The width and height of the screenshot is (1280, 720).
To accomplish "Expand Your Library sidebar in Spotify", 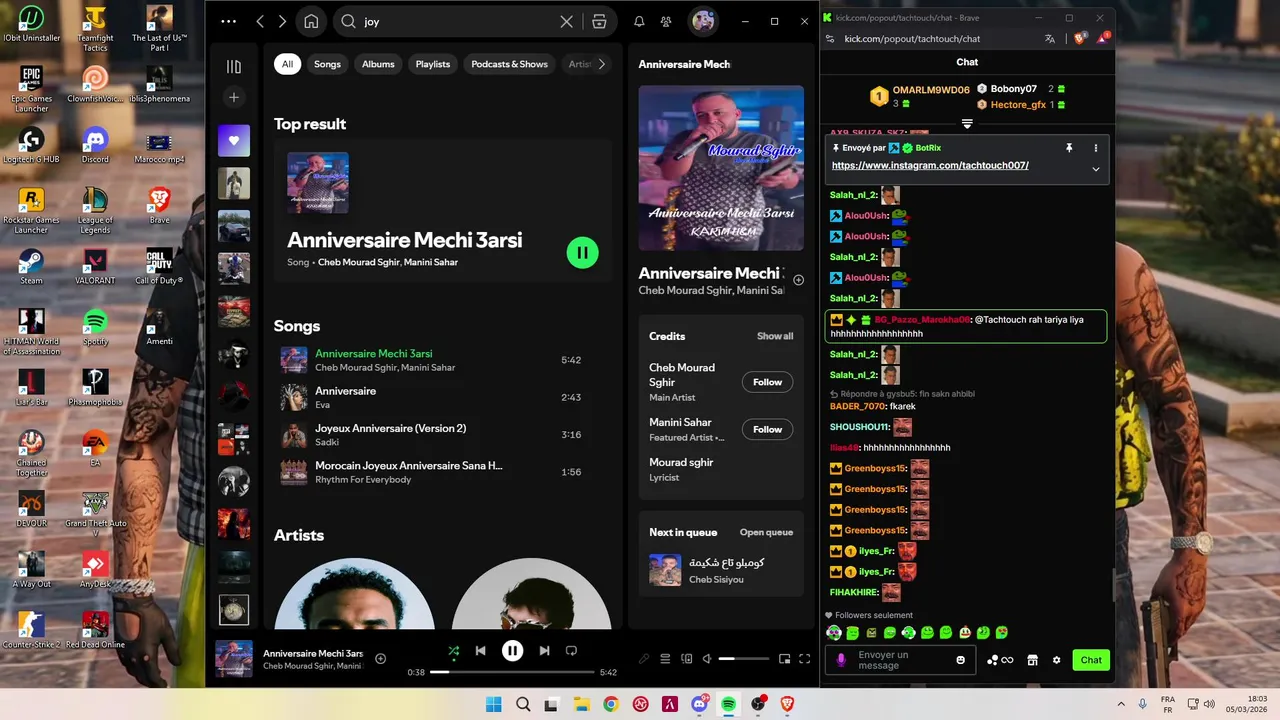I will point(234,67).
